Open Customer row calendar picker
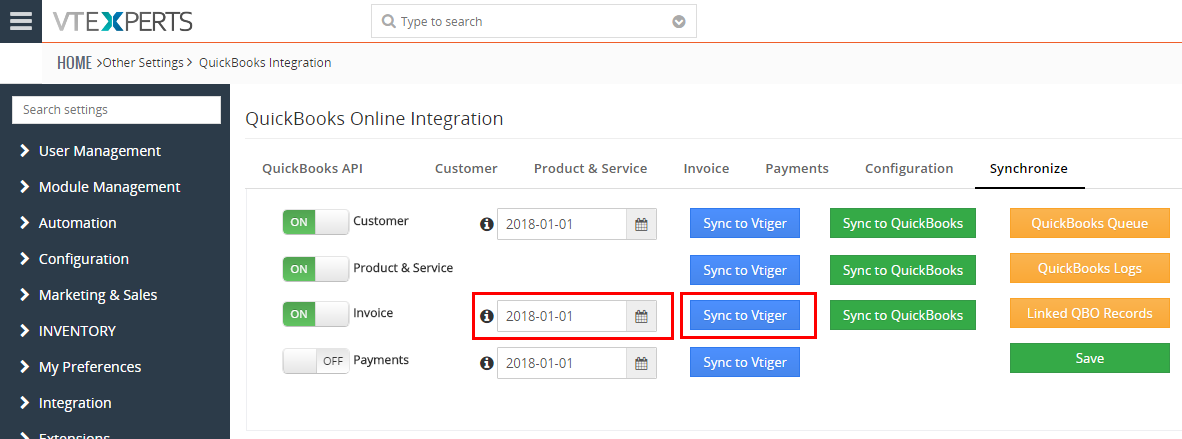 coord(642,224)
